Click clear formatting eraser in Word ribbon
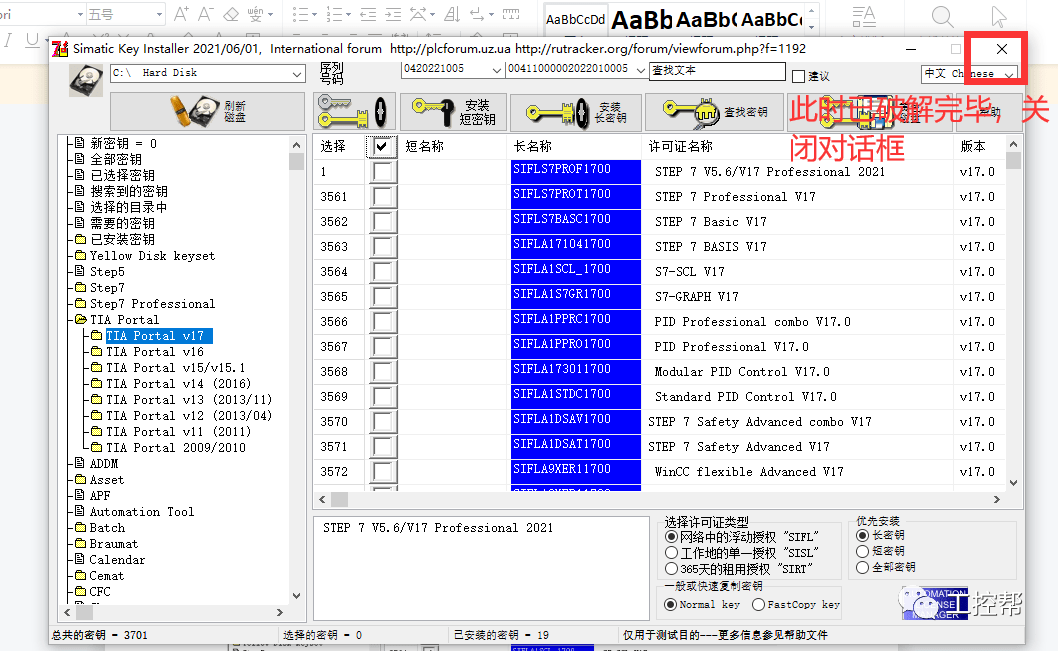The width and height of the screenshot is (1058, 651). click(231, 13)
